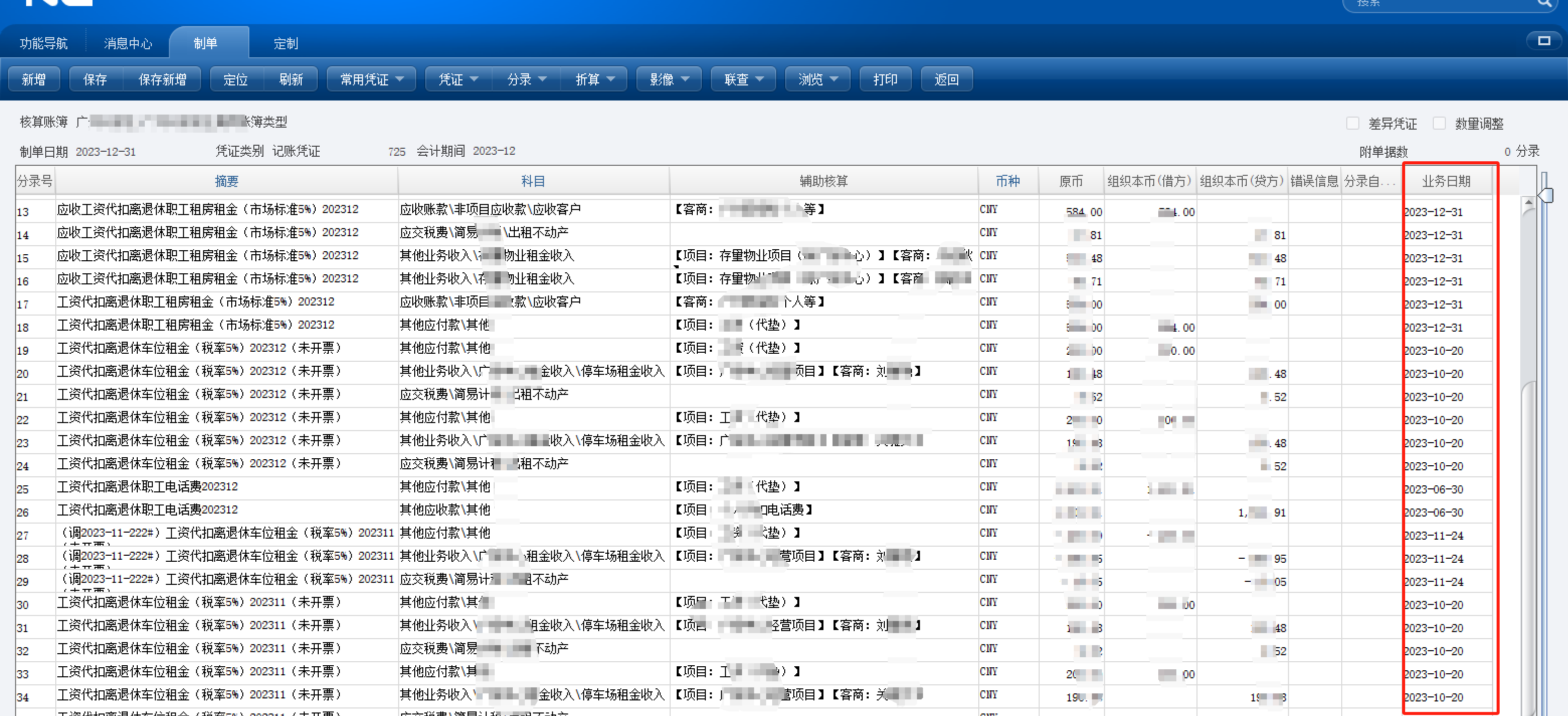Click the 业务日期 column header
This screenshot has width=1568, height=716.
point(1446,181)
